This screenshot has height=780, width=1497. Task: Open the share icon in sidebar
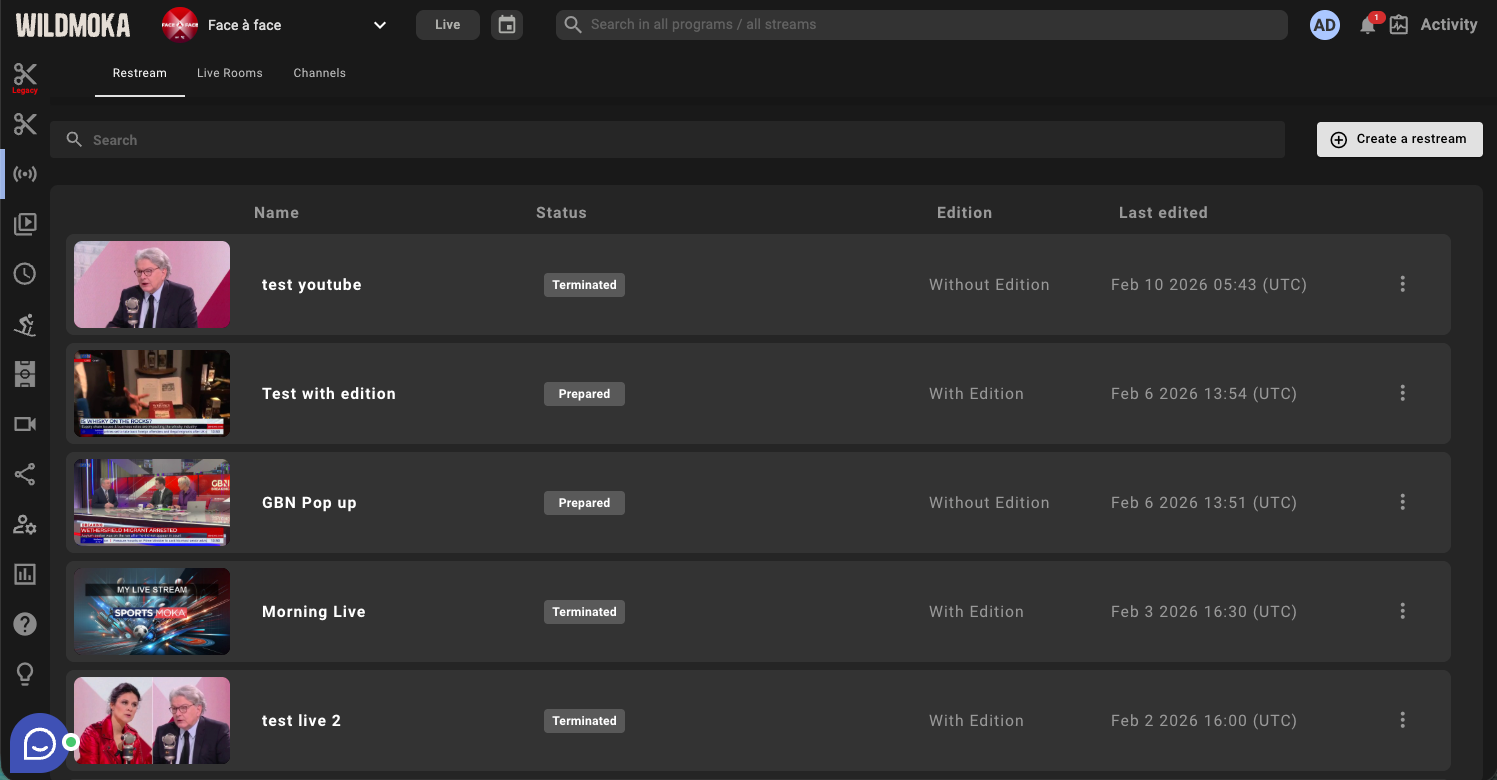[25, 474]
